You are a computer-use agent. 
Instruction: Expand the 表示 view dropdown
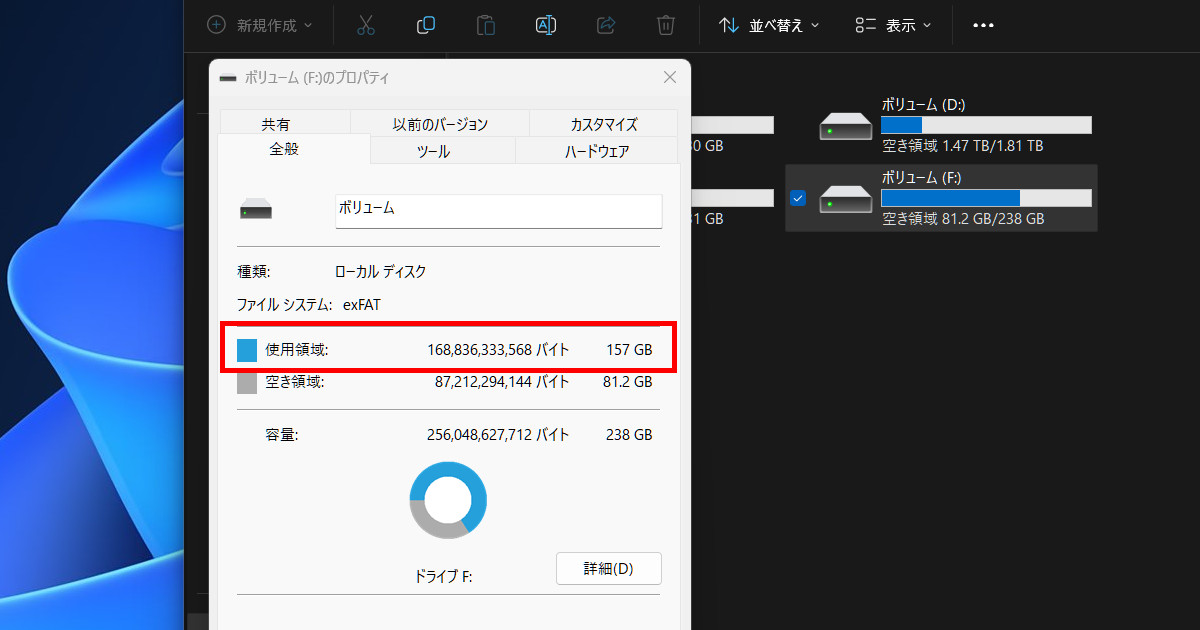pyautogui.click(x=893, y=25)
